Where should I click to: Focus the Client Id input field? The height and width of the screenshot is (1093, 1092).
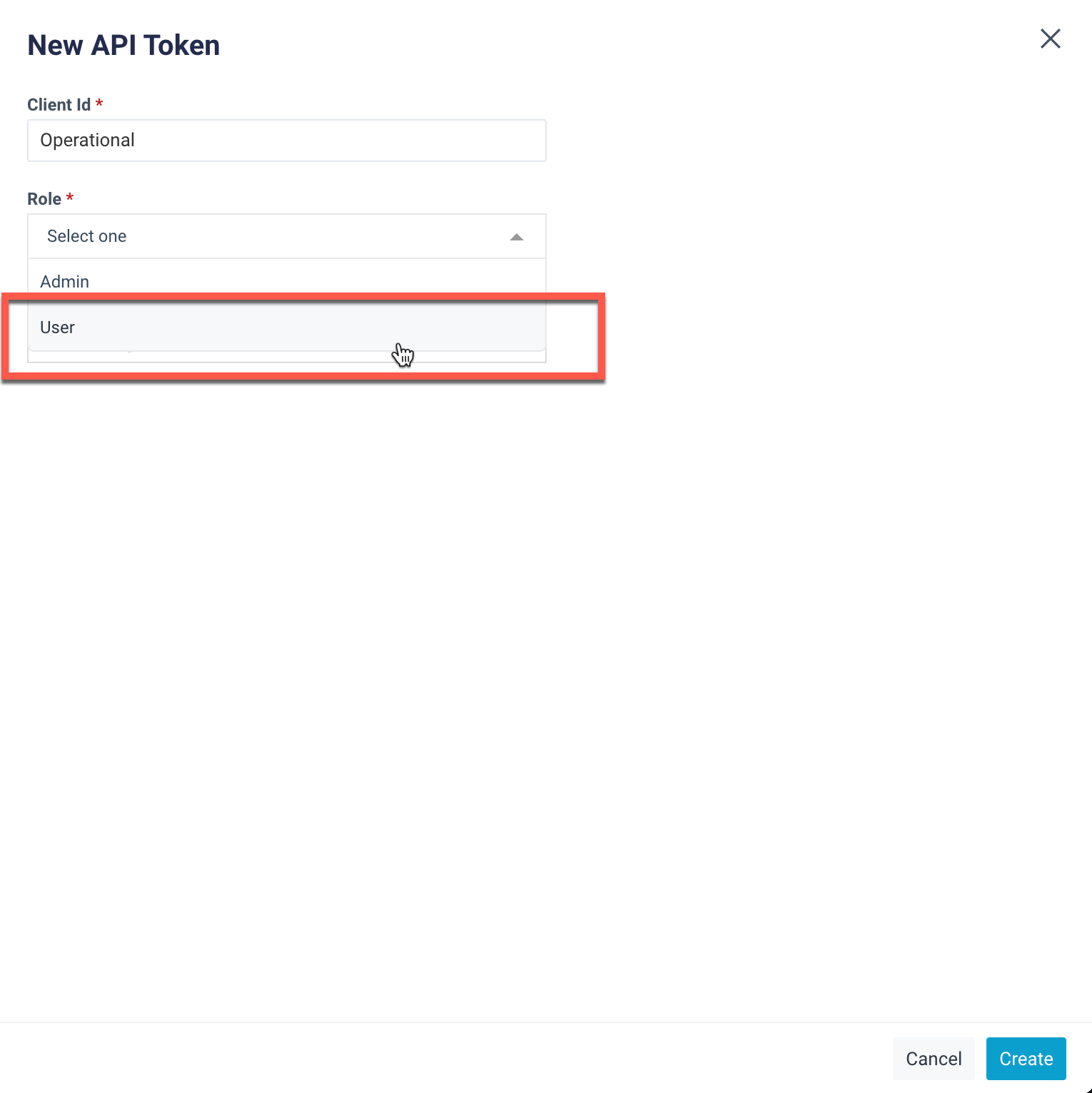tap(285, 141)
